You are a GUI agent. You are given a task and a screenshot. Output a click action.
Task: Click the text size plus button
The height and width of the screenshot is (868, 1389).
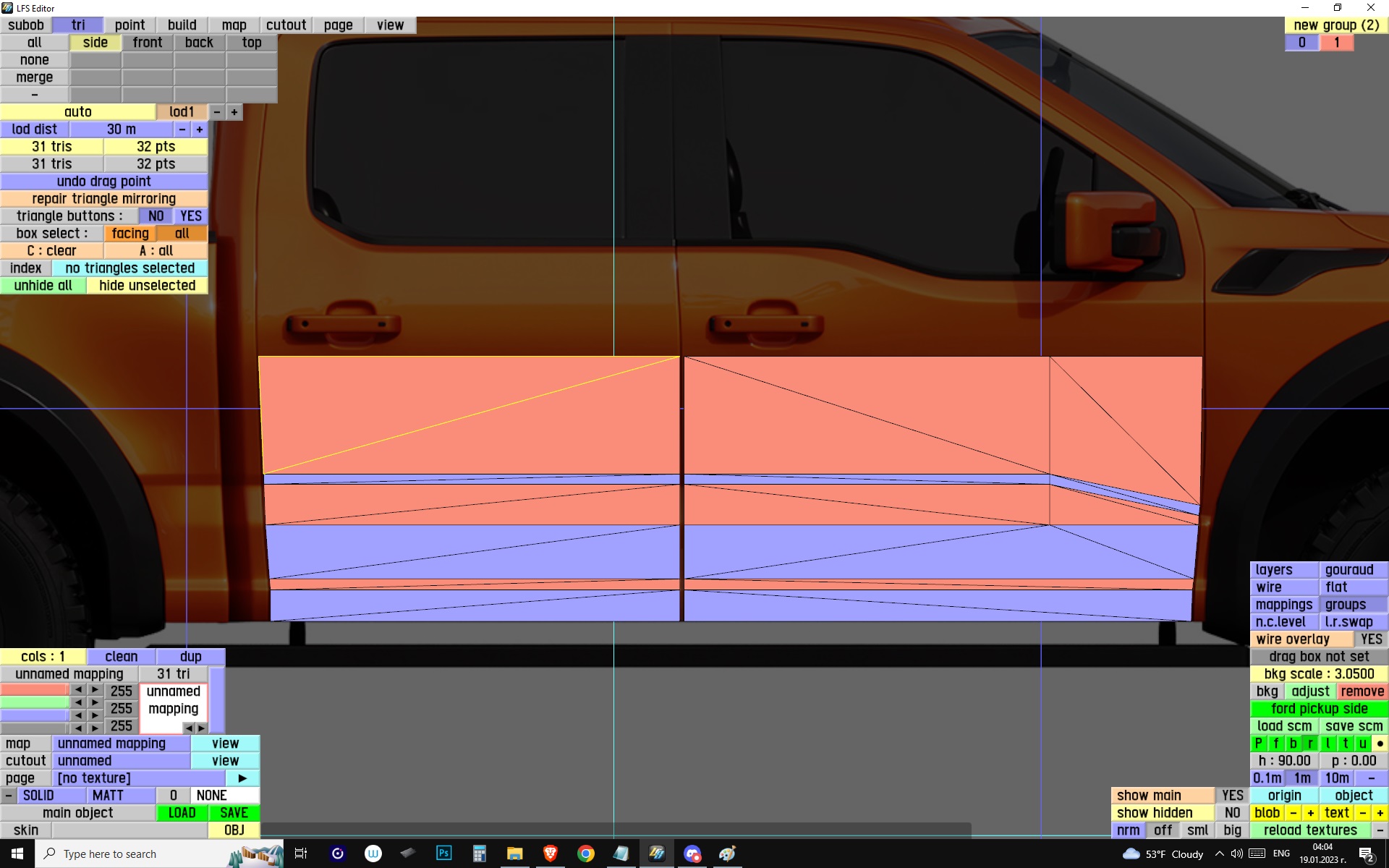click(1380, 813)
